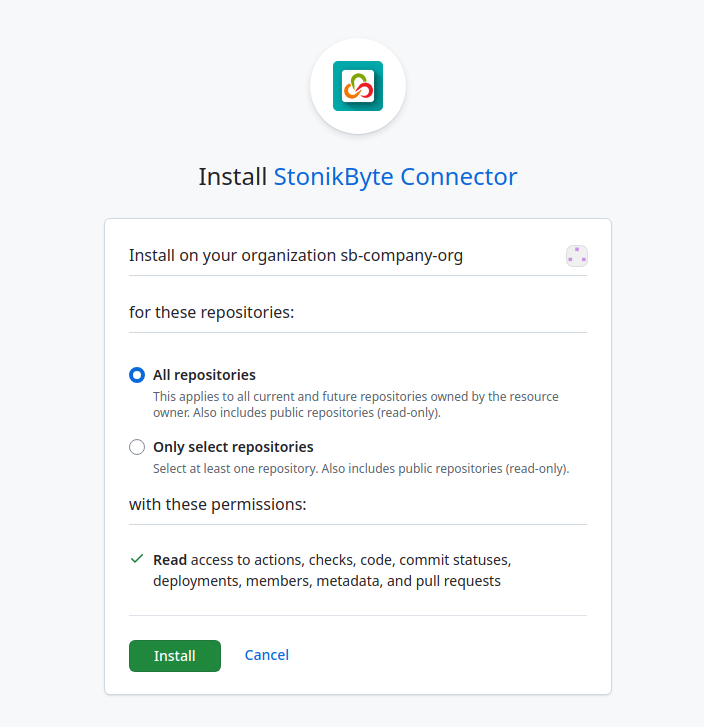The width and height of the screenshot is (704, 727).
Task: Click the word Install in page title
Action: pos(233,177)
